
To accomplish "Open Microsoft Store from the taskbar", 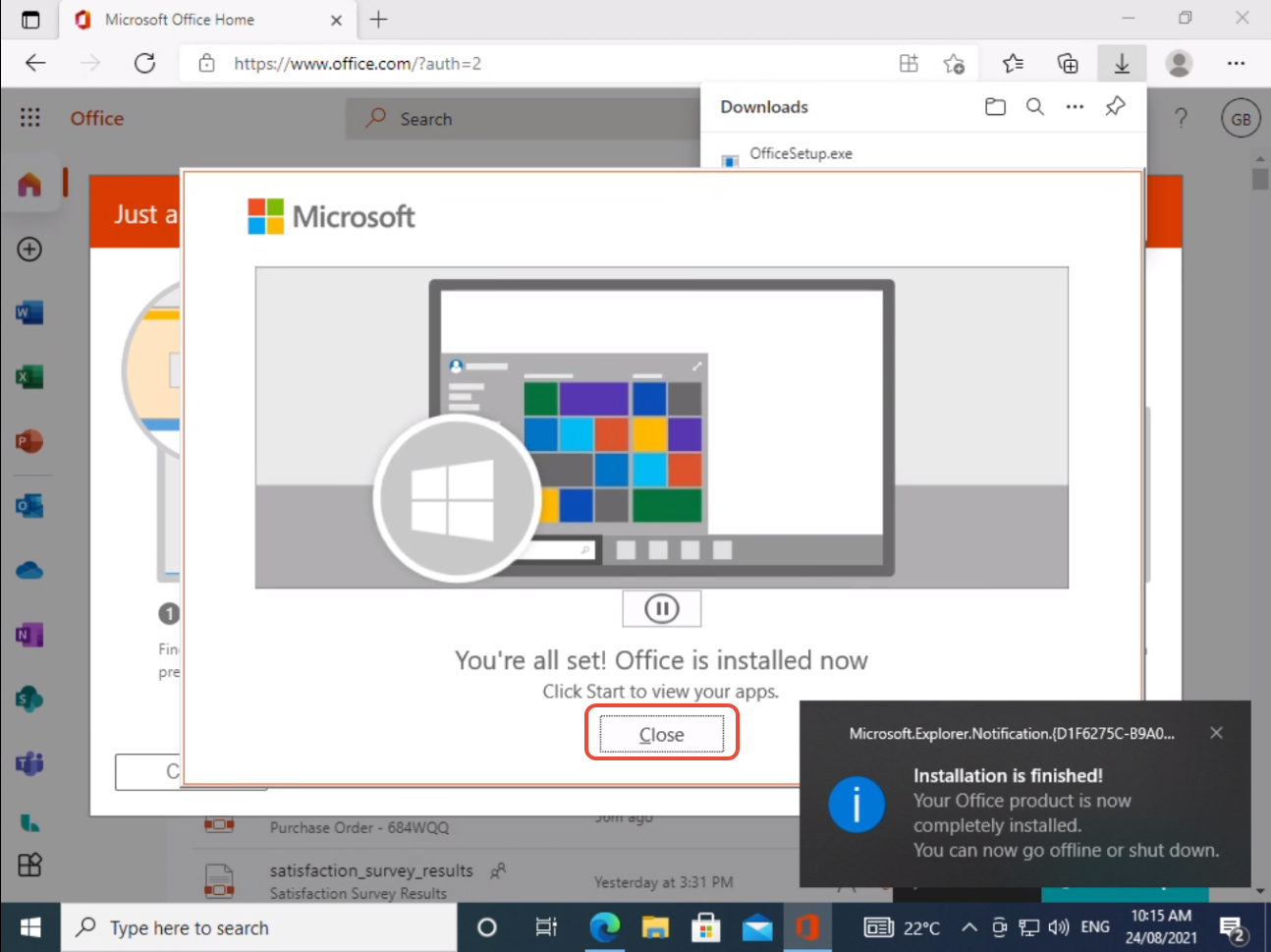I will (x=706, y=927).
